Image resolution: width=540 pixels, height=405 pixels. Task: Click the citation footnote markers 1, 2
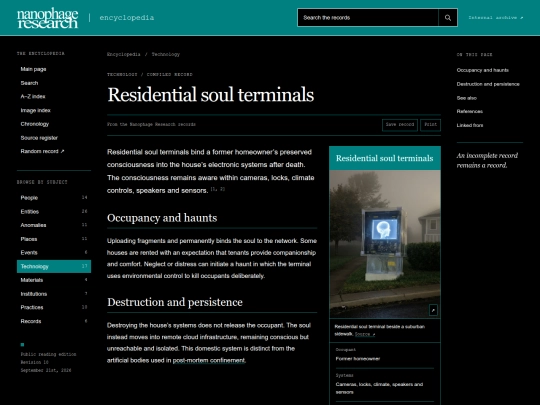[x=217, y=189]
